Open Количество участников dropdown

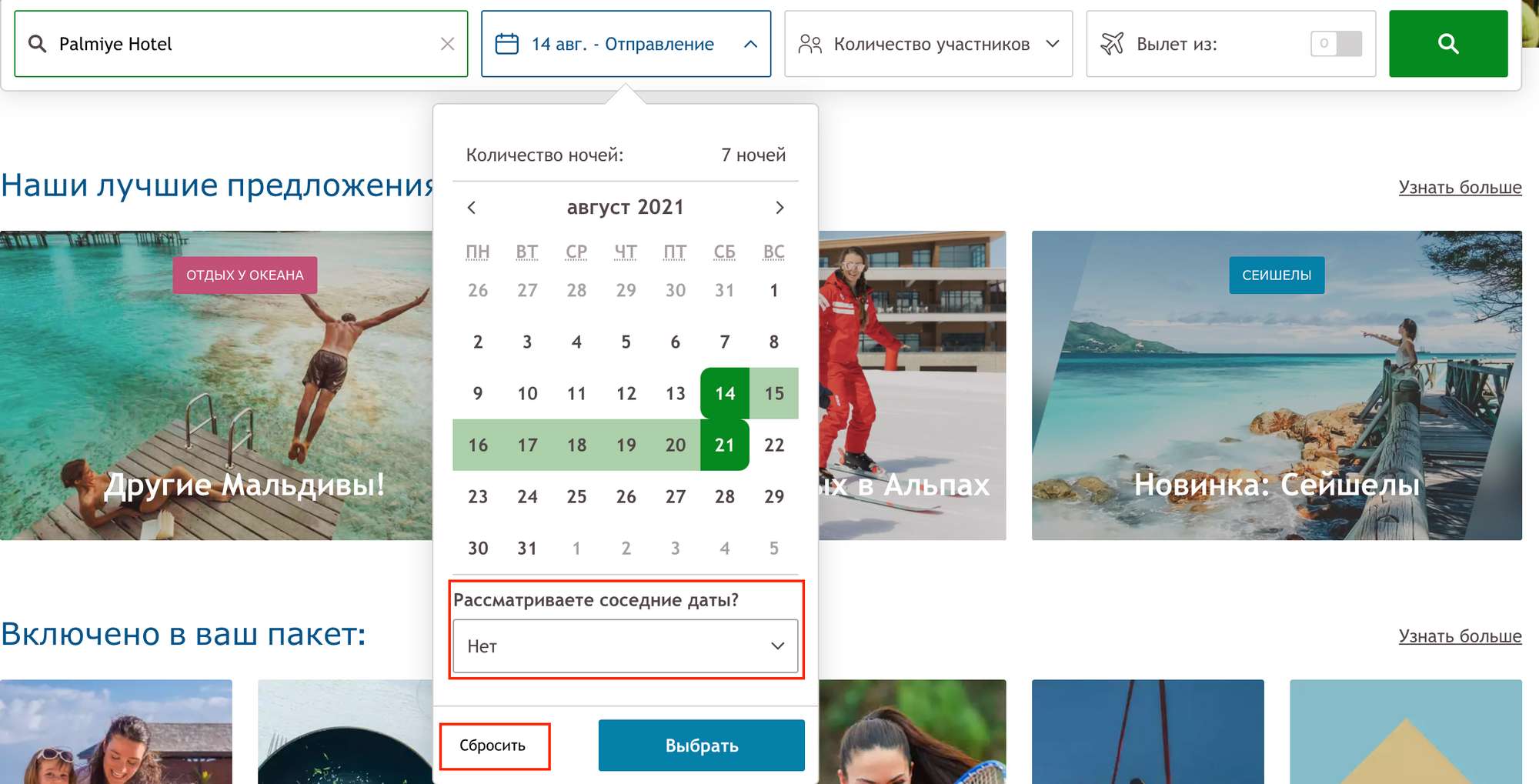(x=928, y=44)
